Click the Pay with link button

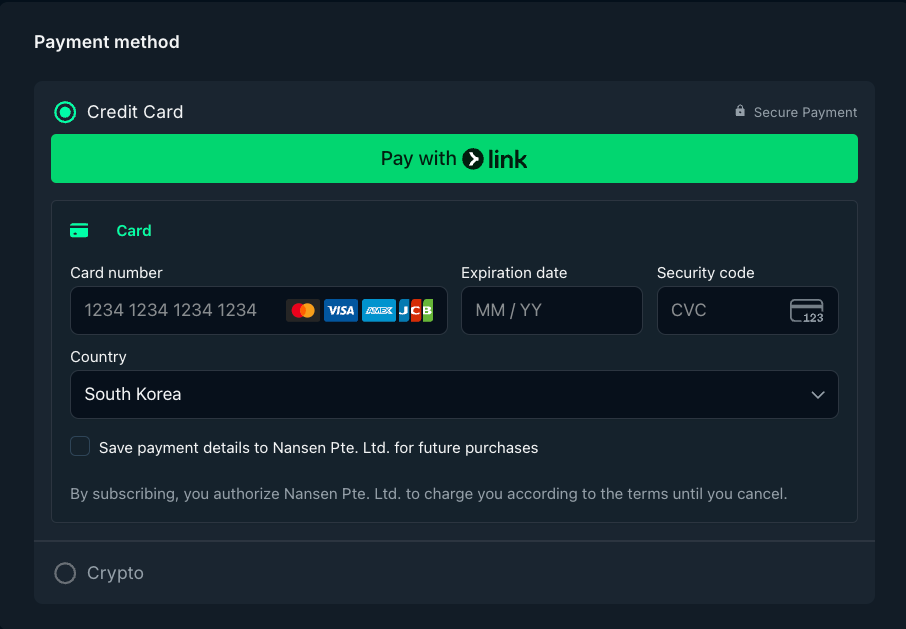click(454, 159)
